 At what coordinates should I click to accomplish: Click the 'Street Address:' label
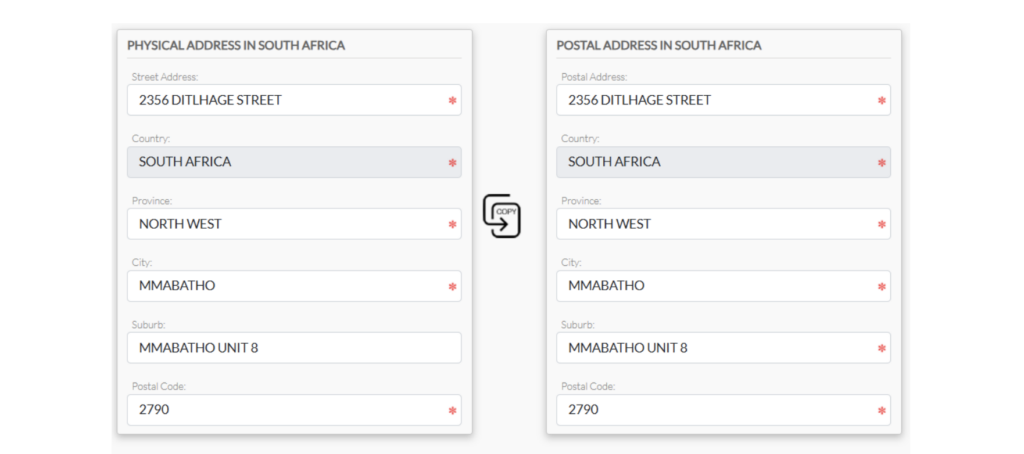click(165, 77)
